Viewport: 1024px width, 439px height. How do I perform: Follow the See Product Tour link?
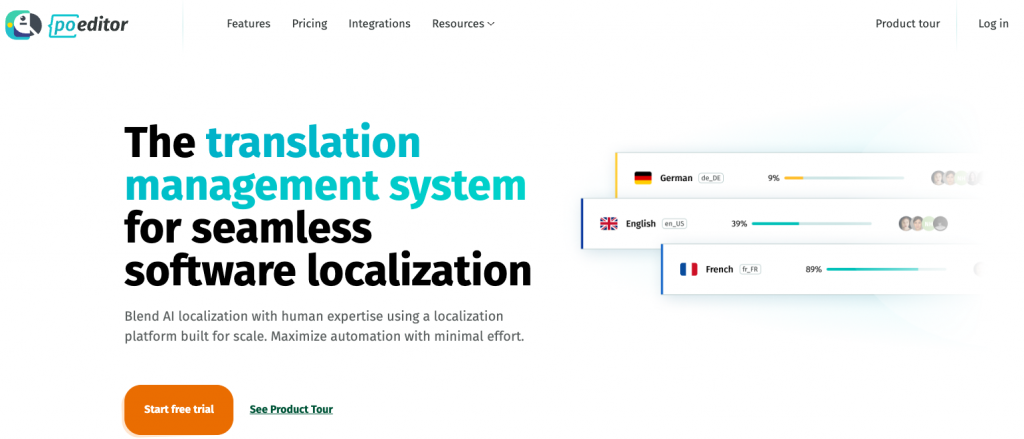tap(291, 409)
